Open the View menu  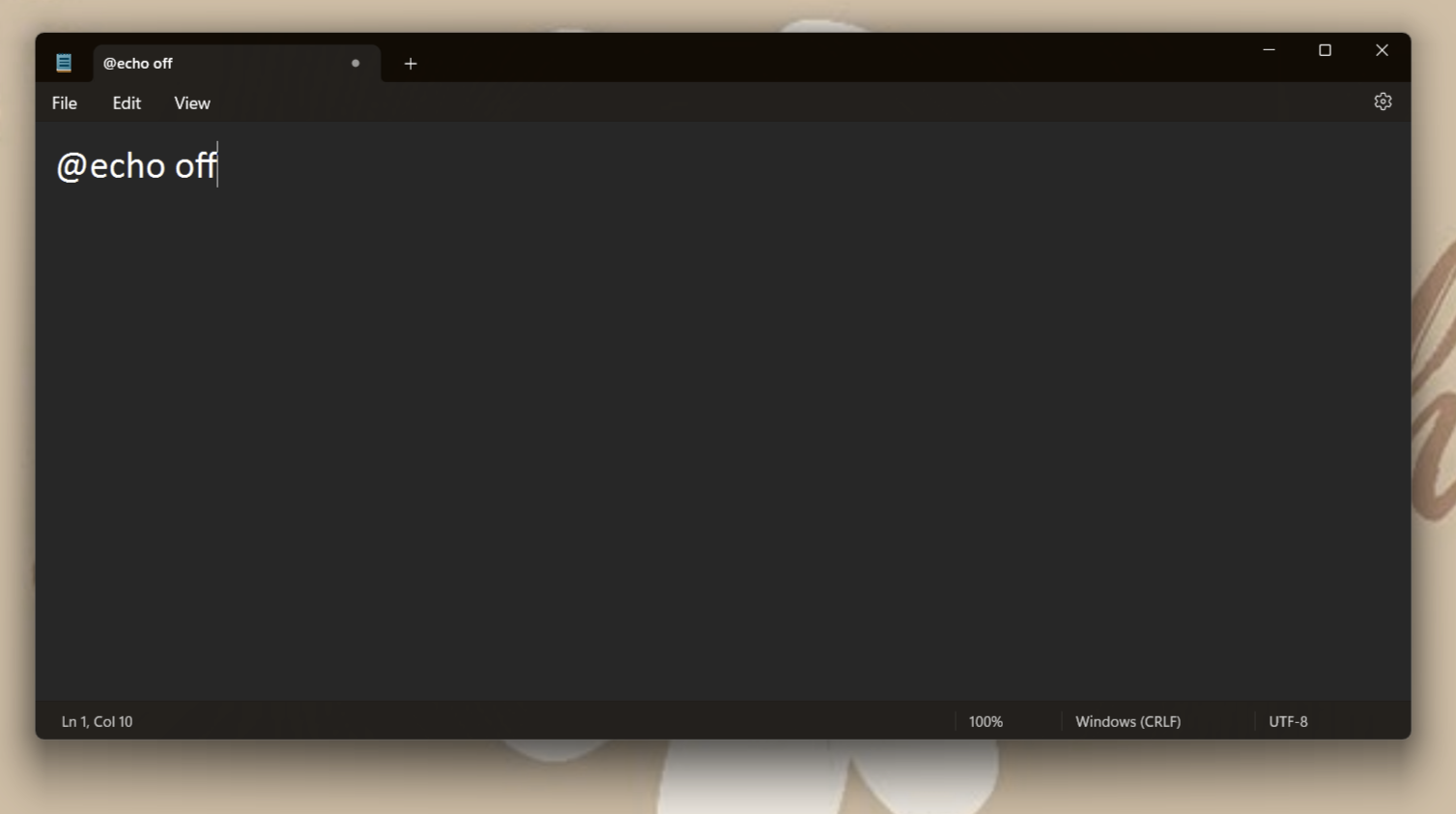tap(191, 102)
